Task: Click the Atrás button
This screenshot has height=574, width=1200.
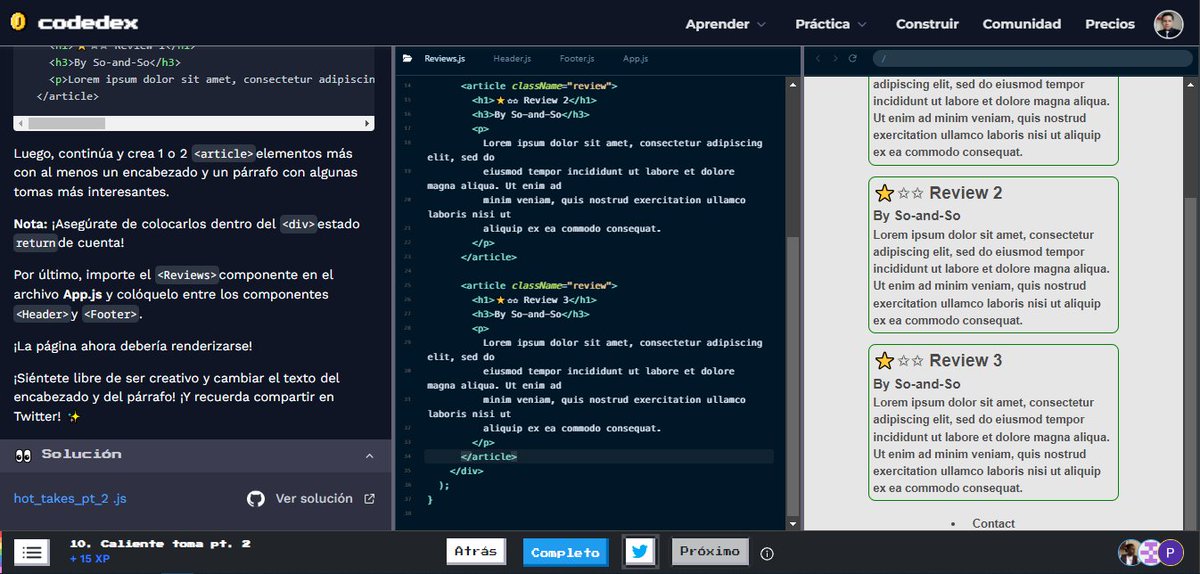Action: [476, 551]
